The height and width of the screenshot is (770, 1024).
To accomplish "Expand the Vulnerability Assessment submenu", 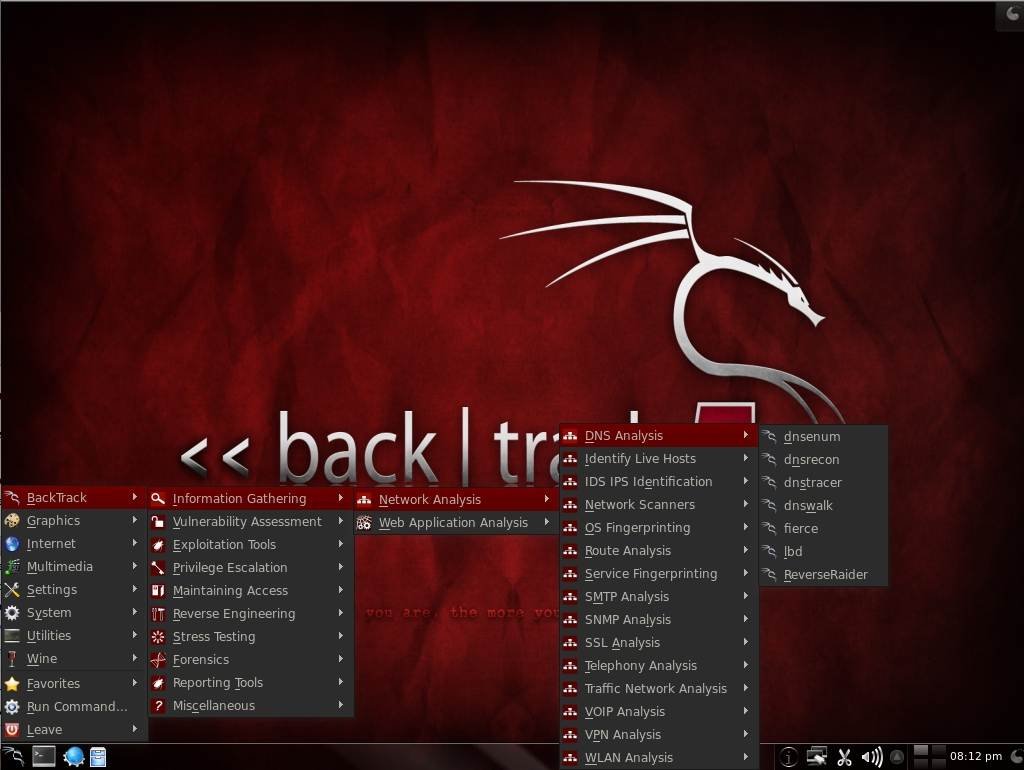I will 247,522.
